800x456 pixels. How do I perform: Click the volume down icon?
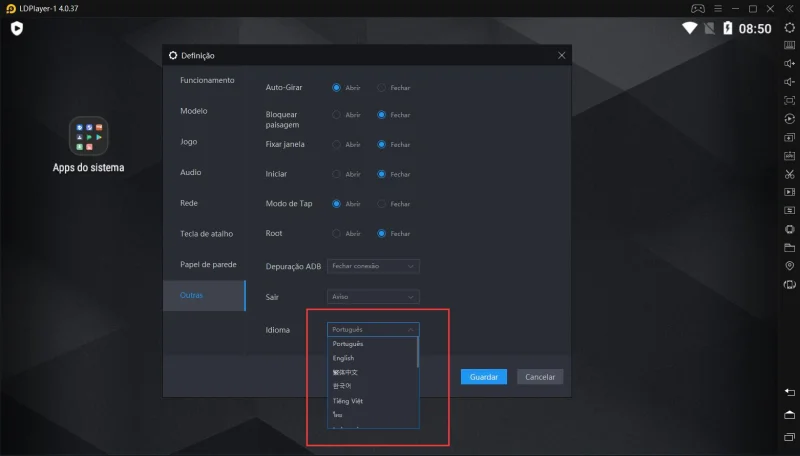click(789, 82)
